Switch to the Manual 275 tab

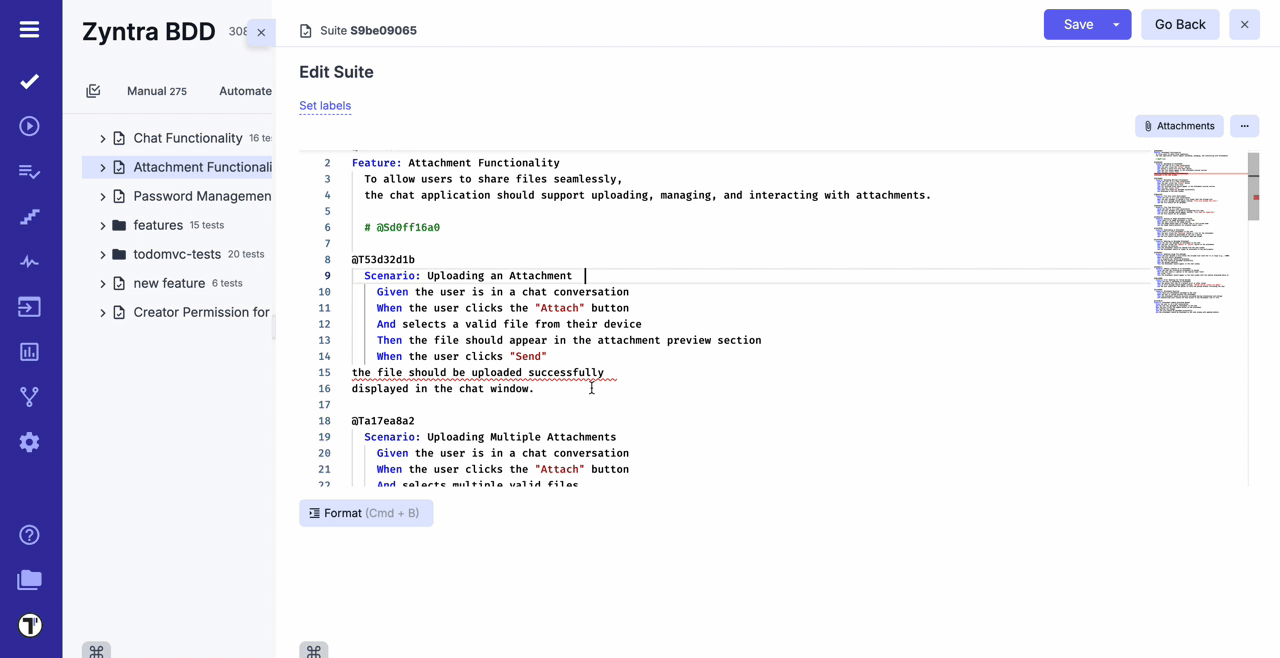click(157, 91)
